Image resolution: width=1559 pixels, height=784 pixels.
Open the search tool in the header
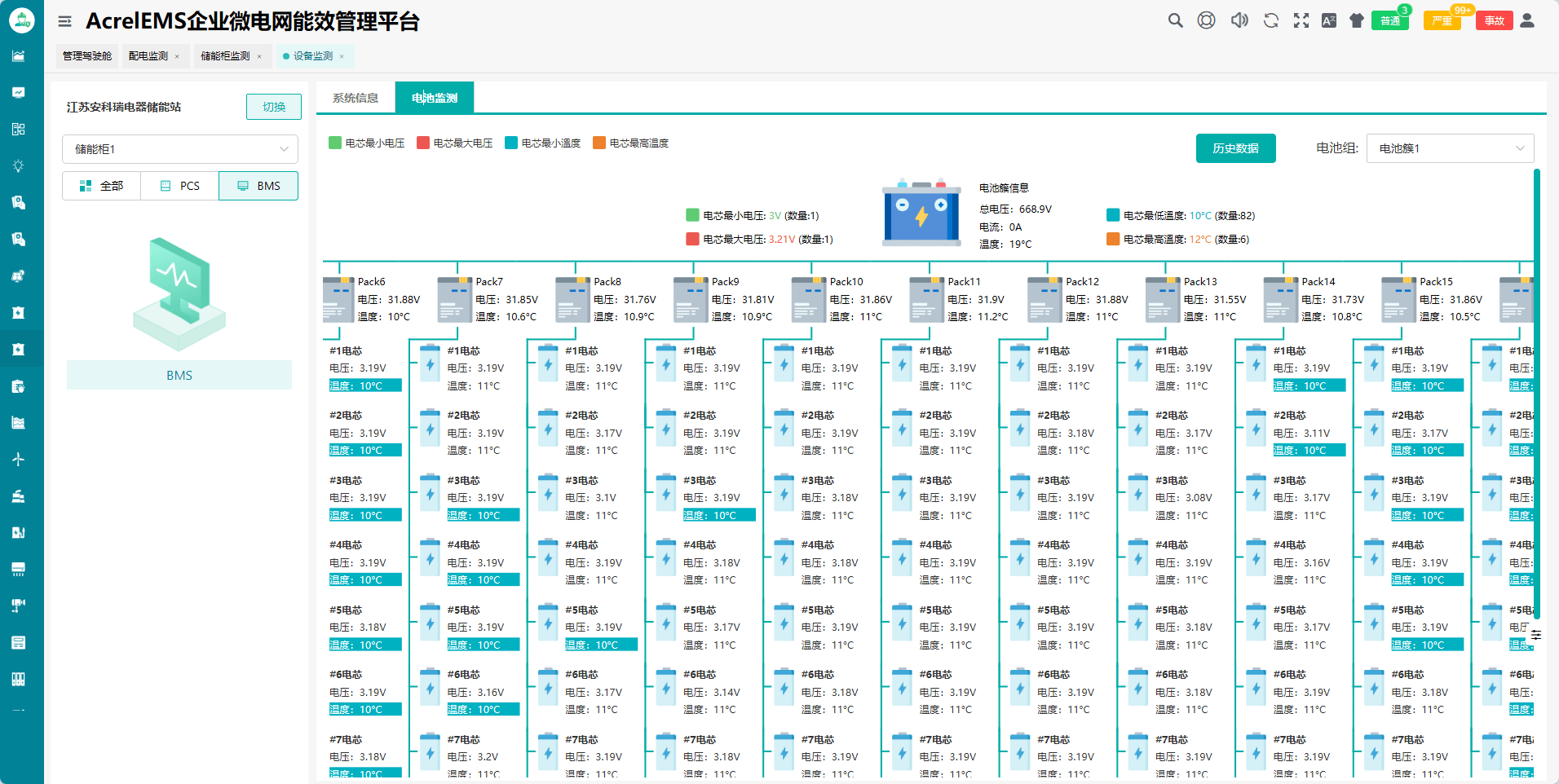[x=1175, y=20]
